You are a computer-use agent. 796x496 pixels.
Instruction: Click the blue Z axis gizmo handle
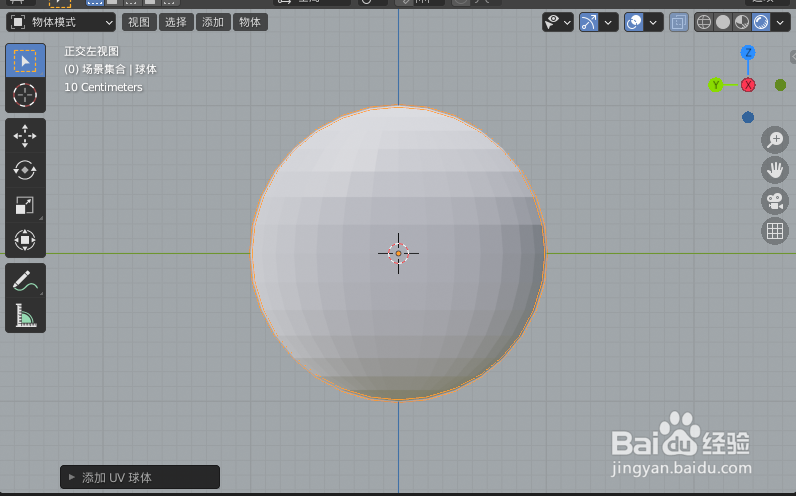748,52
